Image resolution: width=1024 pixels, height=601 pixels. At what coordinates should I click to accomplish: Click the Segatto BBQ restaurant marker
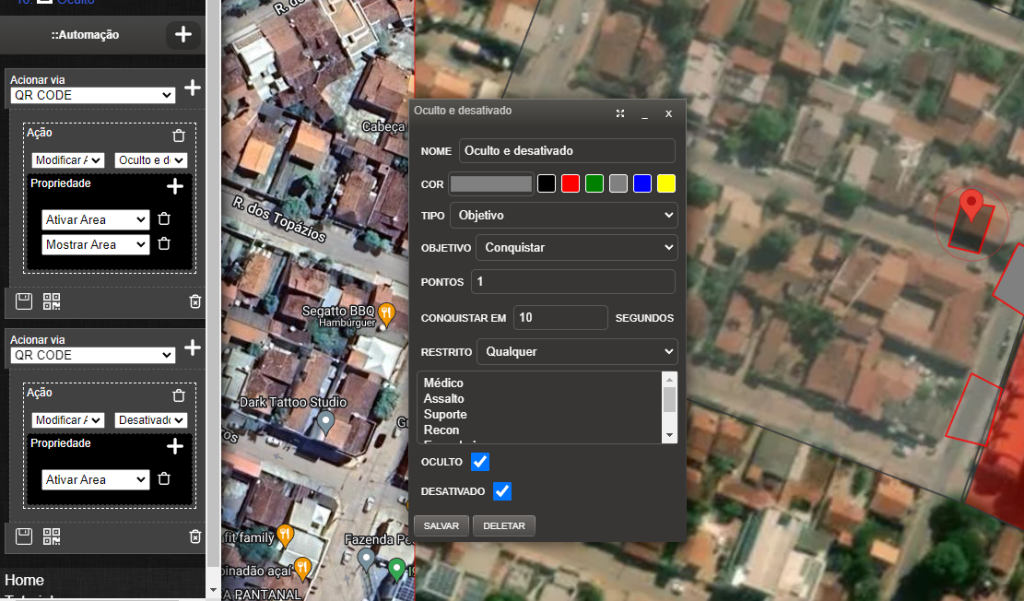[x=386, y=314]
